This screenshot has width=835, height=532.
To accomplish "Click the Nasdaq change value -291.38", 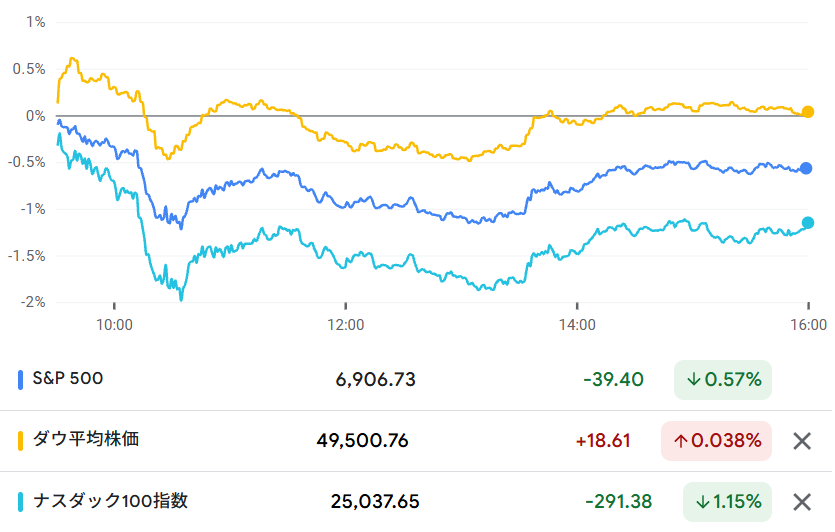I will tap(615, 502).
